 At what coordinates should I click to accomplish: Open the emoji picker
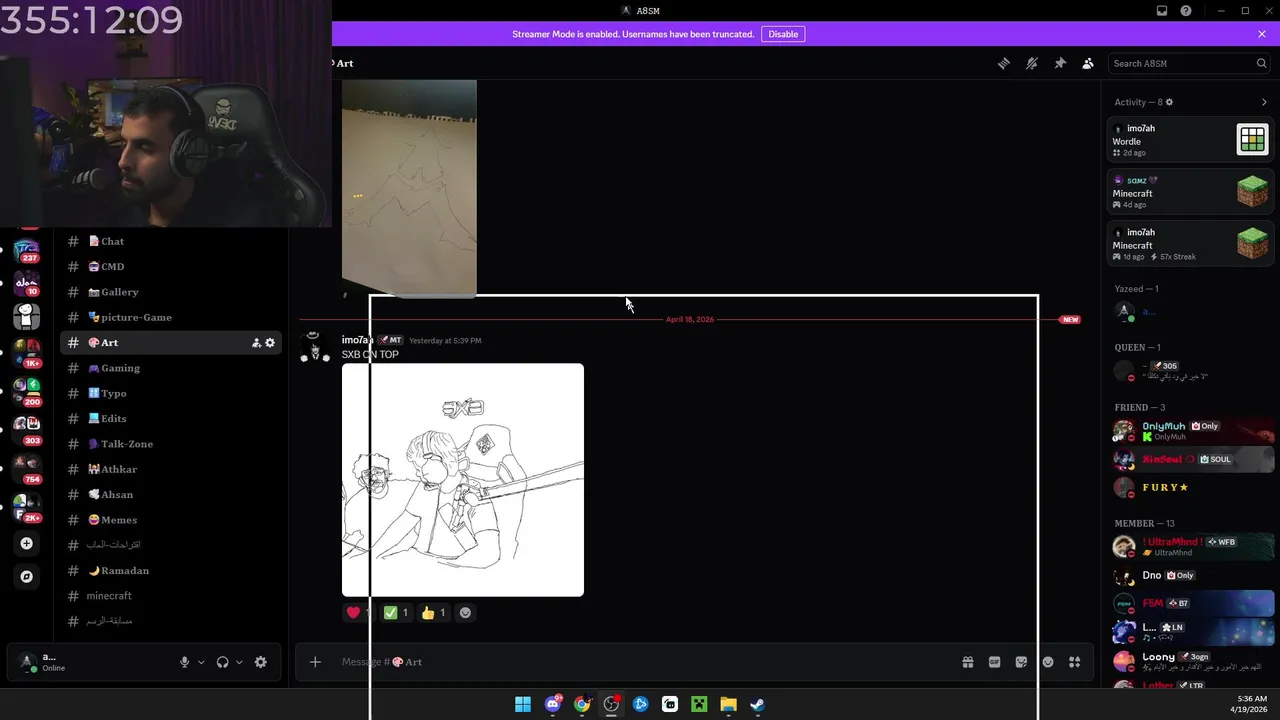coord(1048,662)
